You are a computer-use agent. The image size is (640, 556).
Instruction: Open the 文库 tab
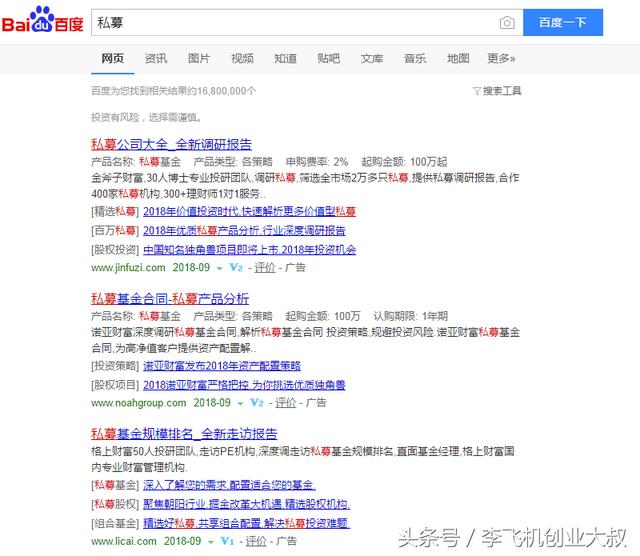[372, 58]
